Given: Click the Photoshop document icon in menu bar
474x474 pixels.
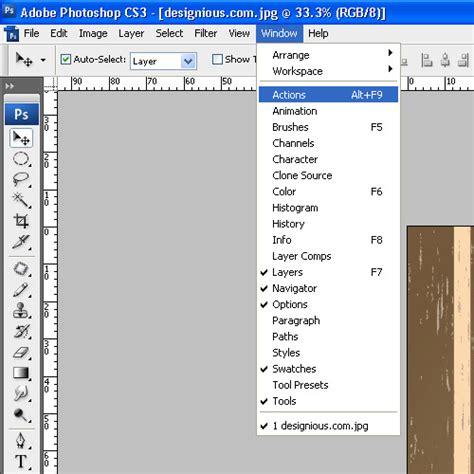Looking at the screenshot, I should [12, 33].
